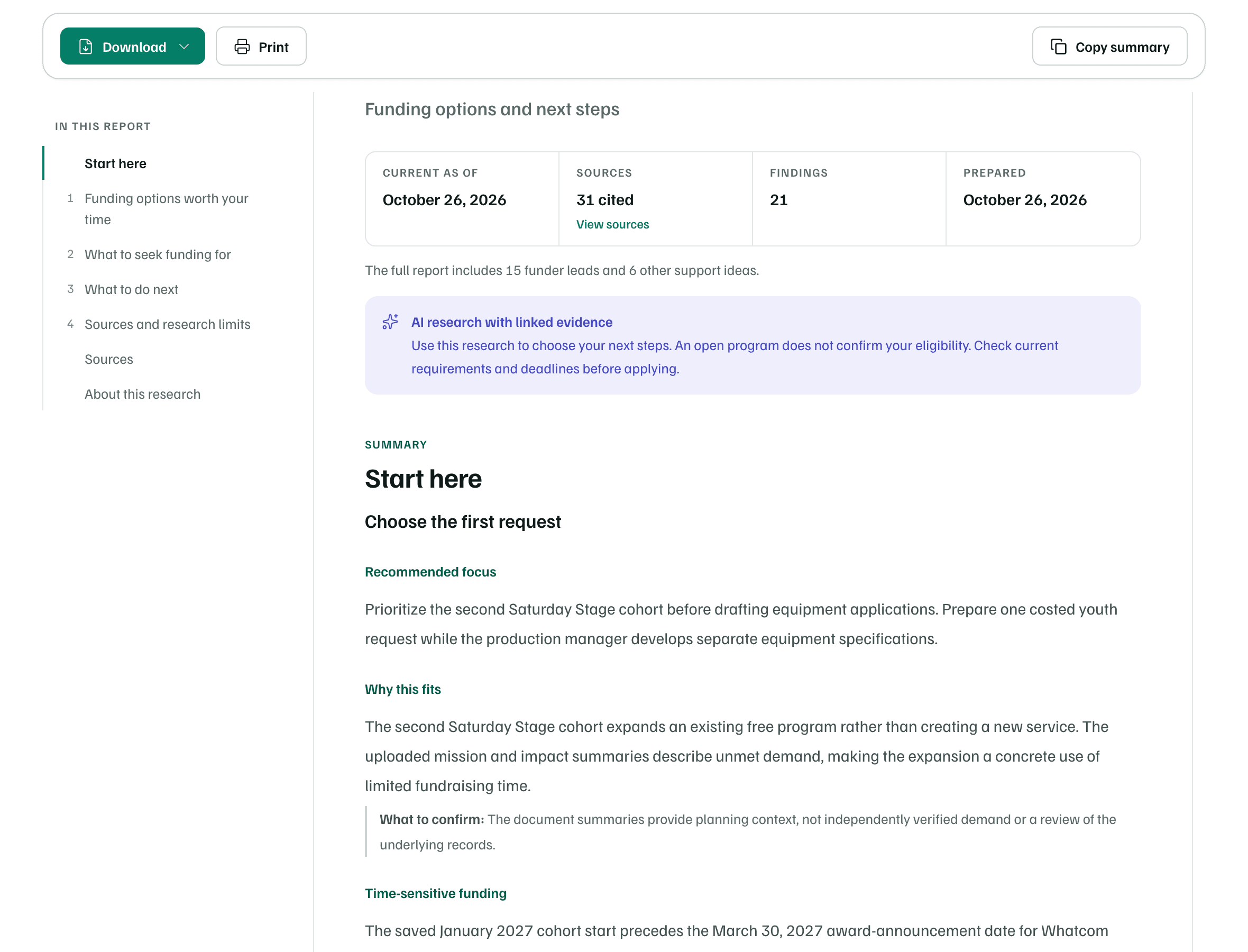Screen dimensions: 1248x952
Task: Open Sources and research limits section
Action: coord(167,324)
